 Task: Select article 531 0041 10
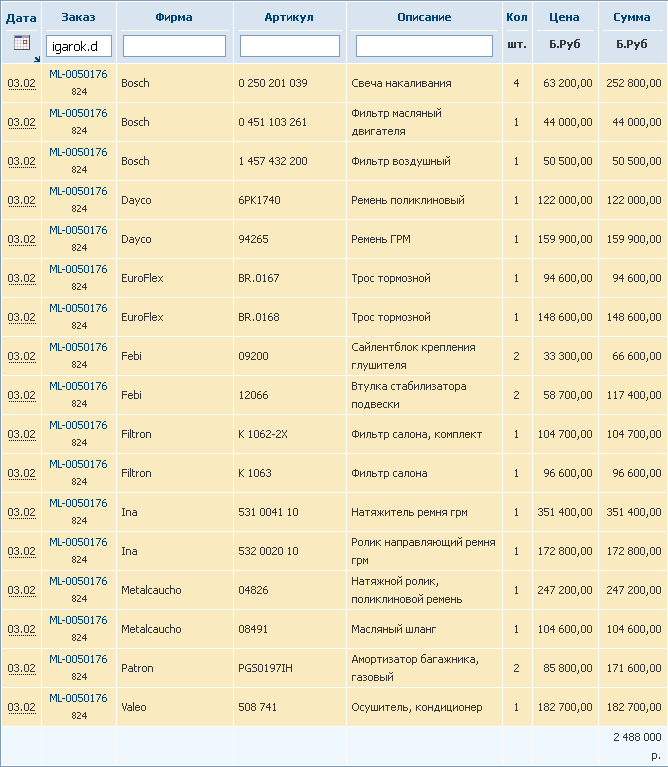pyautogui.click(x=268, y=512)
